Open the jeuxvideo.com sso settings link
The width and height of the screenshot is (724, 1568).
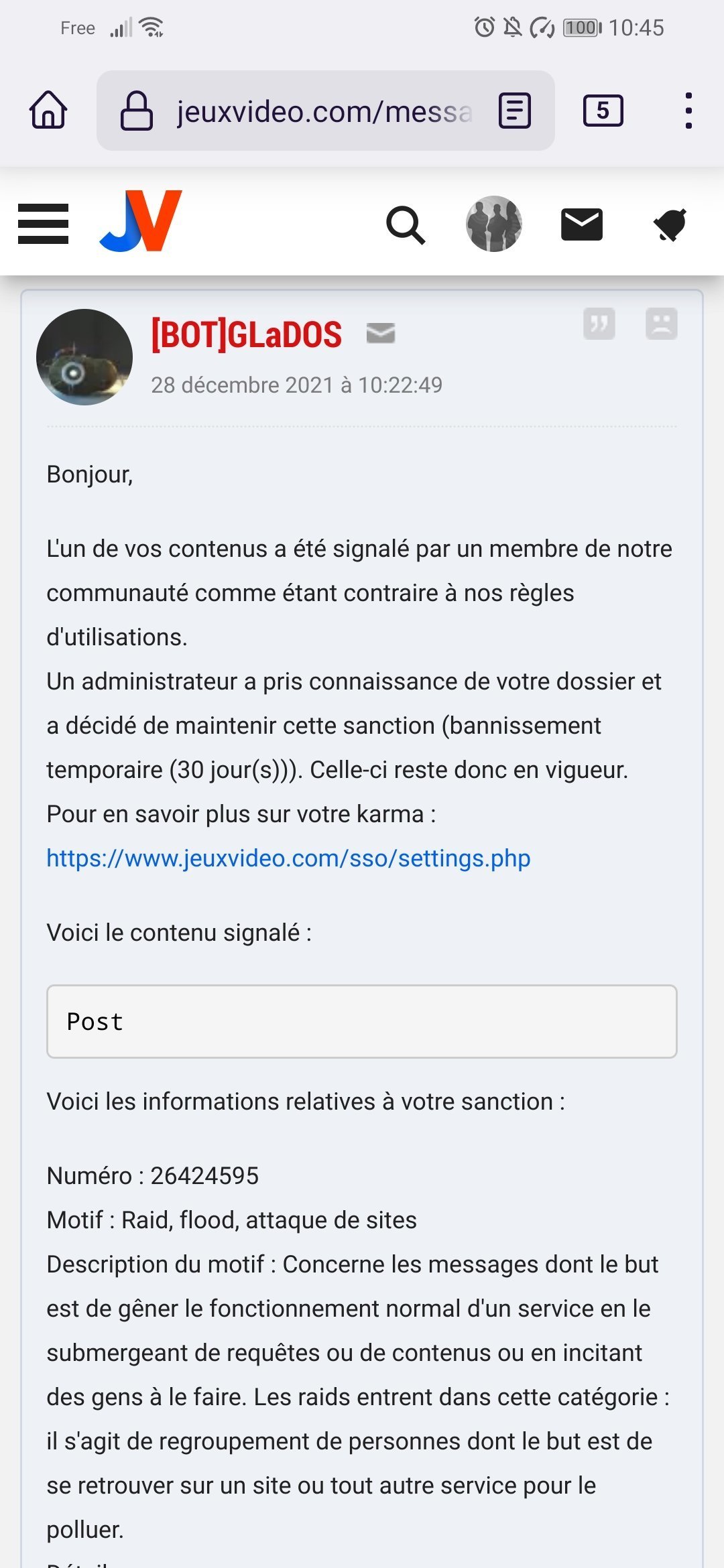pos(288,858)
